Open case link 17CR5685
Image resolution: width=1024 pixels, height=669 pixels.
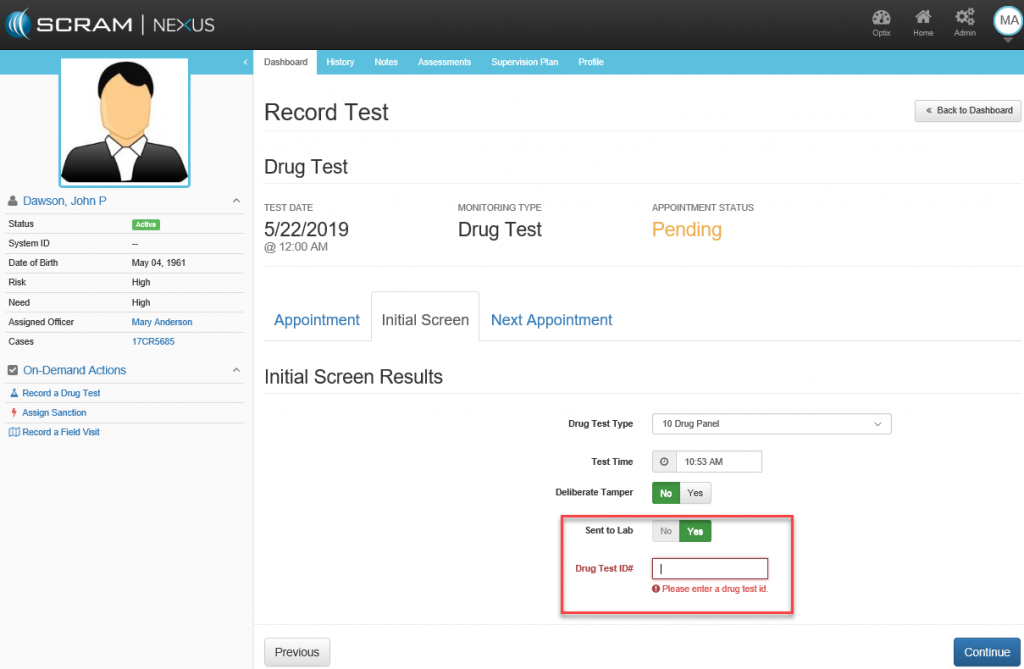[x=153, y=341]
